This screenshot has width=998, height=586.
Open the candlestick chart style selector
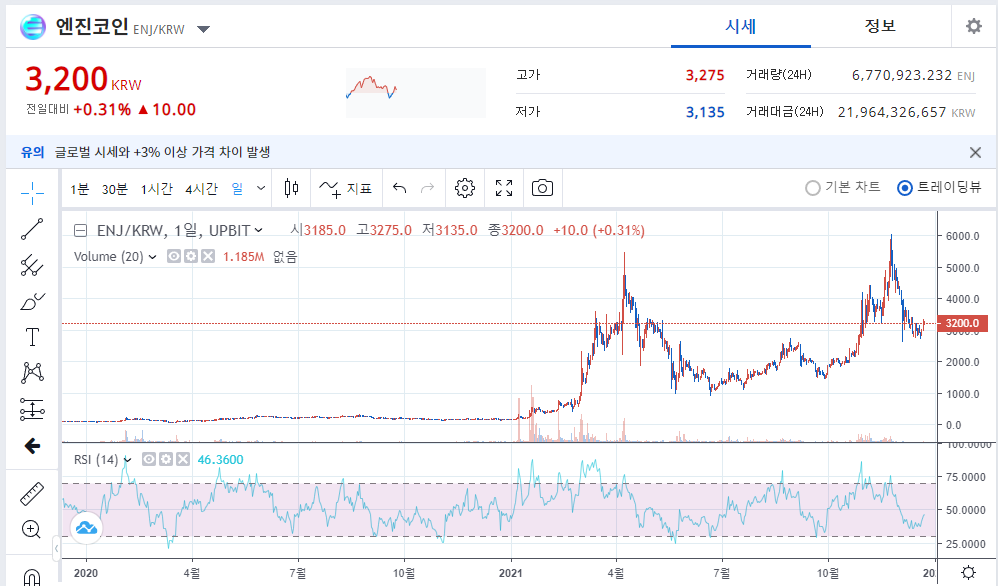(x=292, y=188)
